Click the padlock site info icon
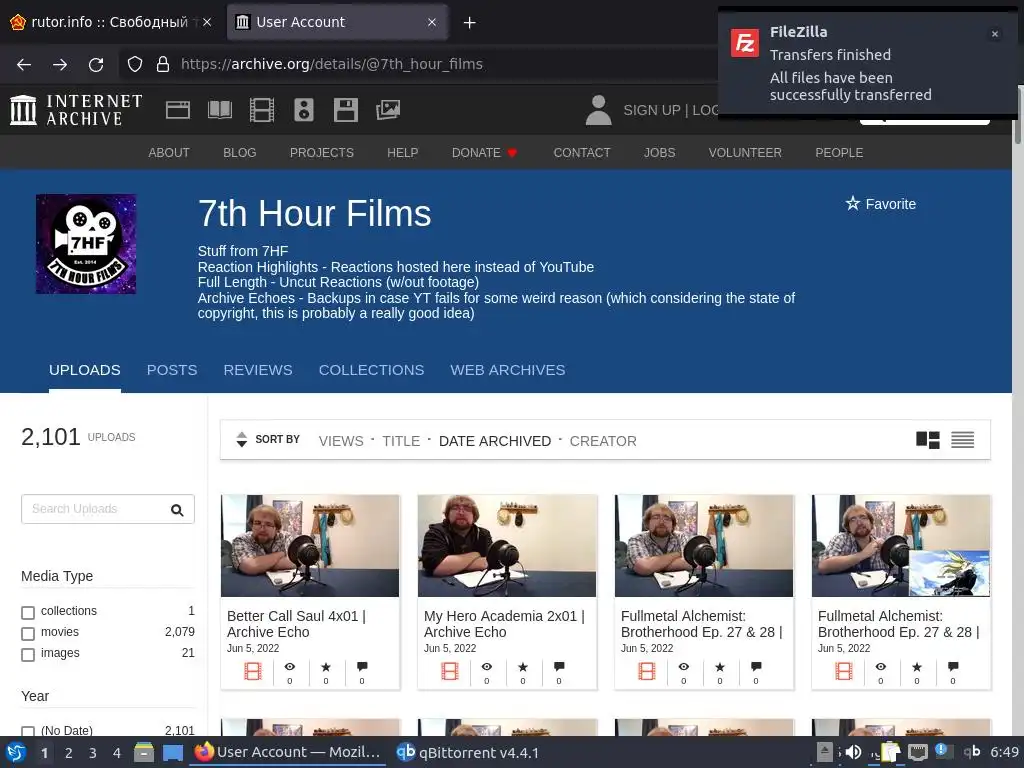This screenshot has width=1024, height=768. (163, 64)
